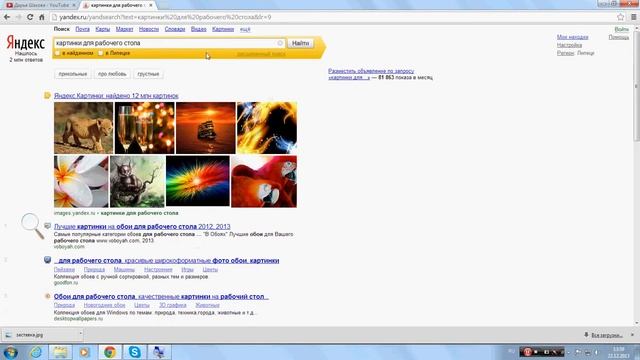Open the Windows Start button
The height and width of the screenshot is (360, 640).
pos(10,352)
